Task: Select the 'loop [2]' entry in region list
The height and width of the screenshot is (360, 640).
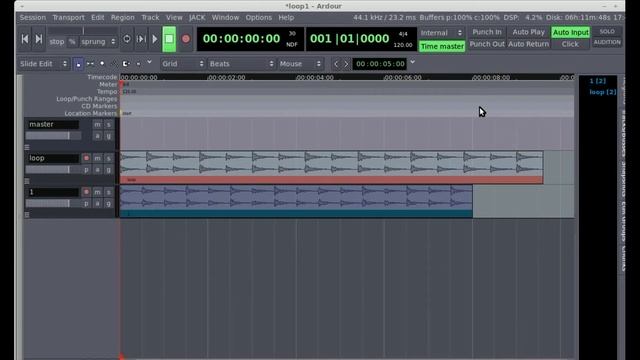Action: click(x=602, y=92)
